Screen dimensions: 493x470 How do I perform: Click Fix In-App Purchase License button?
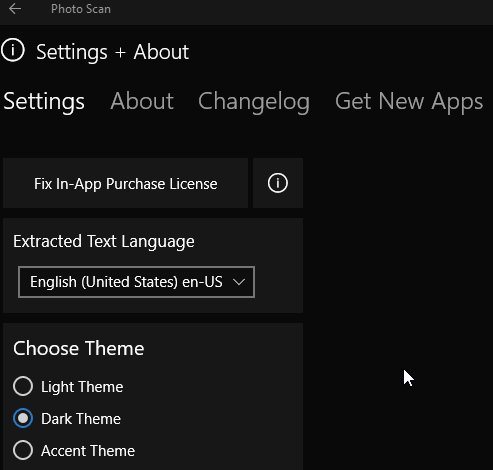point(126,183)
